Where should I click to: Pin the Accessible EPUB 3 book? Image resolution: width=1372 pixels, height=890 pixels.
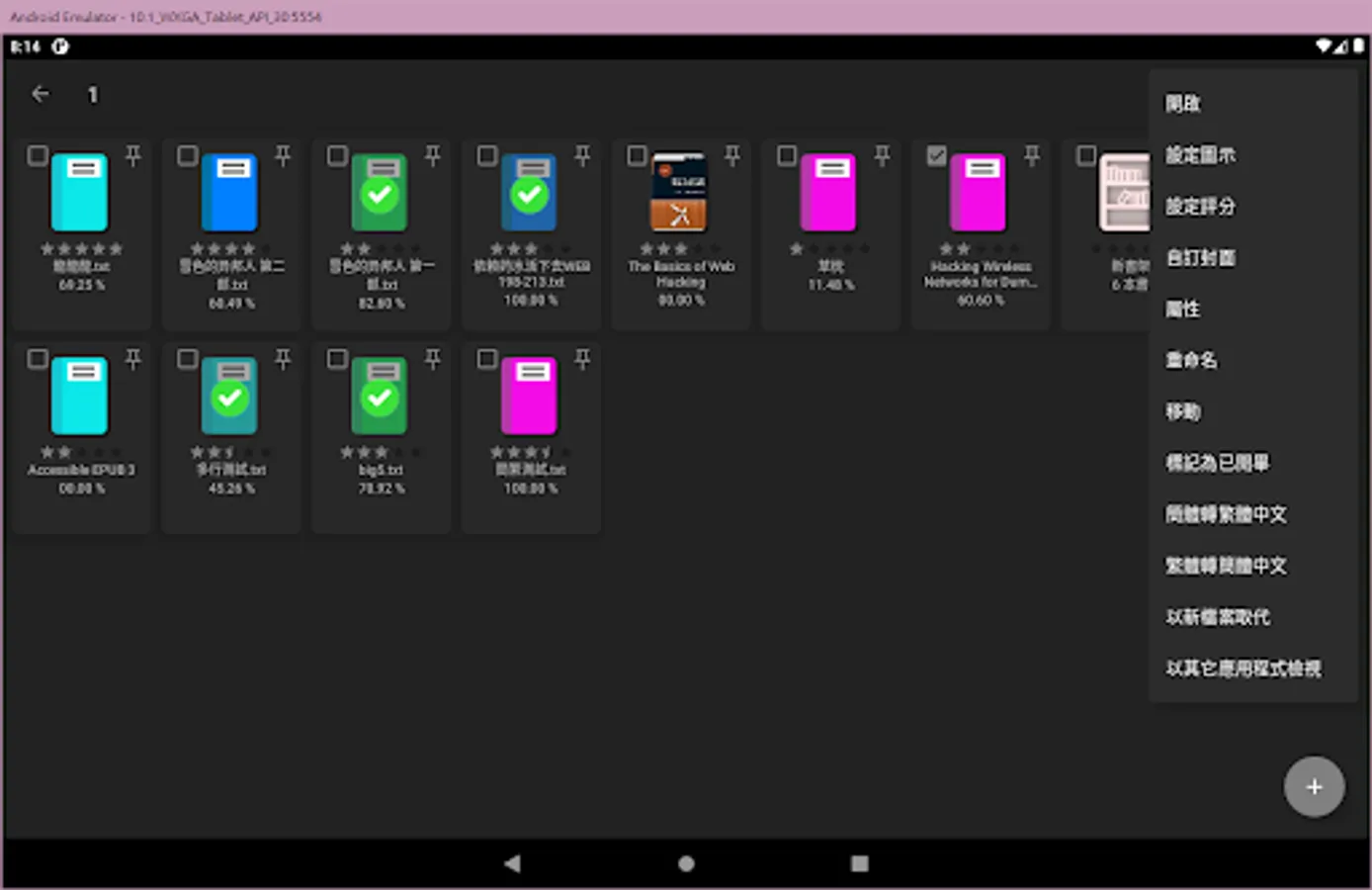[x=133, y=360]
